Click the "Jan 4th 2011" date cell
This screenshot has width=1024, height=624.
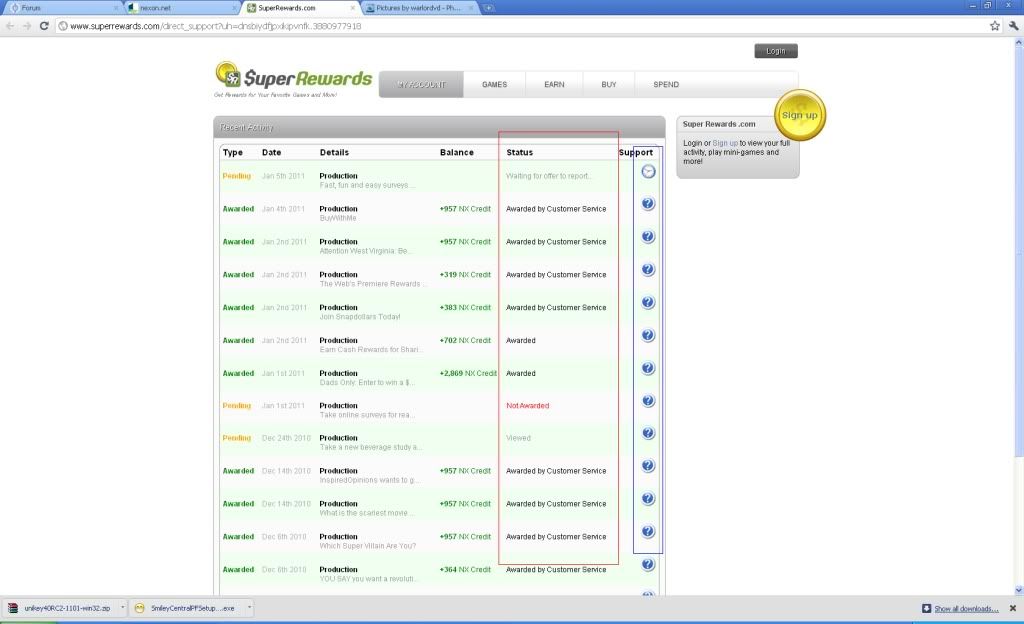point(283,209)
